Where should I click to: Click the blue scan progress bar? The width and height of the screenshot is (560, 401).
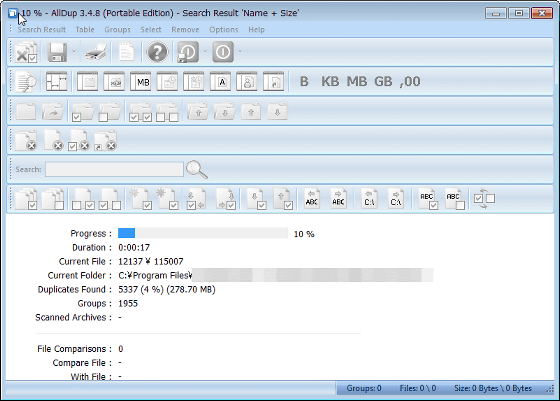203,233
